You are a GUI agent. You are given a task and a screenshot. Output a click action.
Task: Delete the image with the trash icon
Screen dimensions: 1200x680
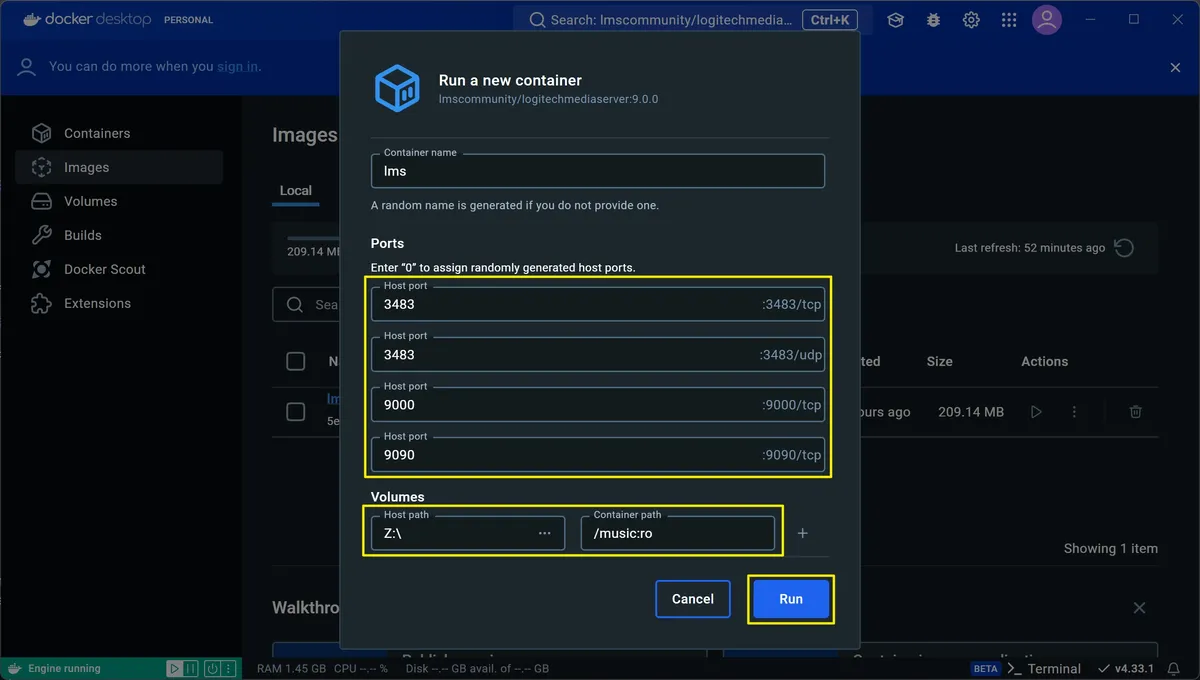point(1136,411)
